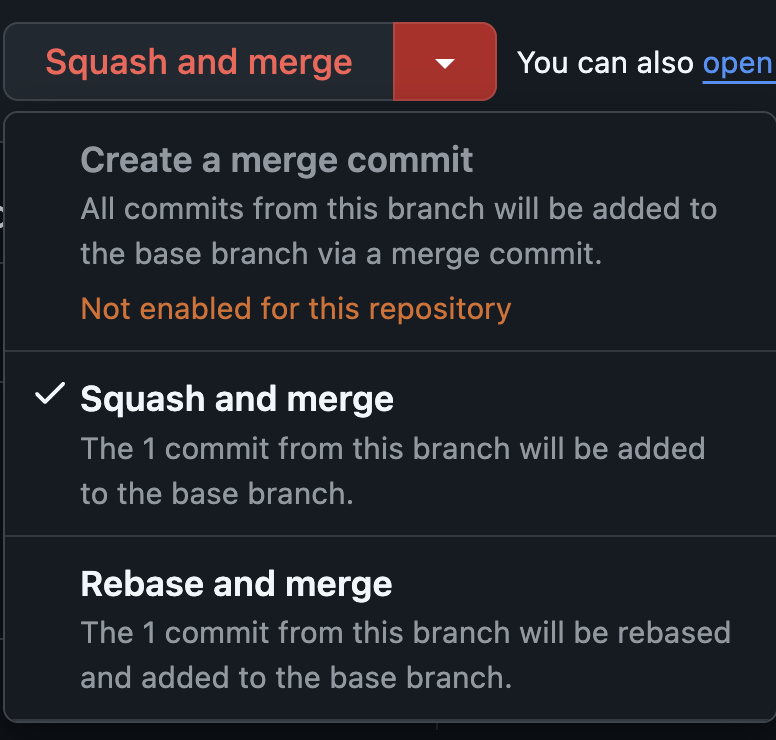This screenshot has width=776, height=740.
Task: Click the divider above the Squash and merge option
Action: (390, 351)
